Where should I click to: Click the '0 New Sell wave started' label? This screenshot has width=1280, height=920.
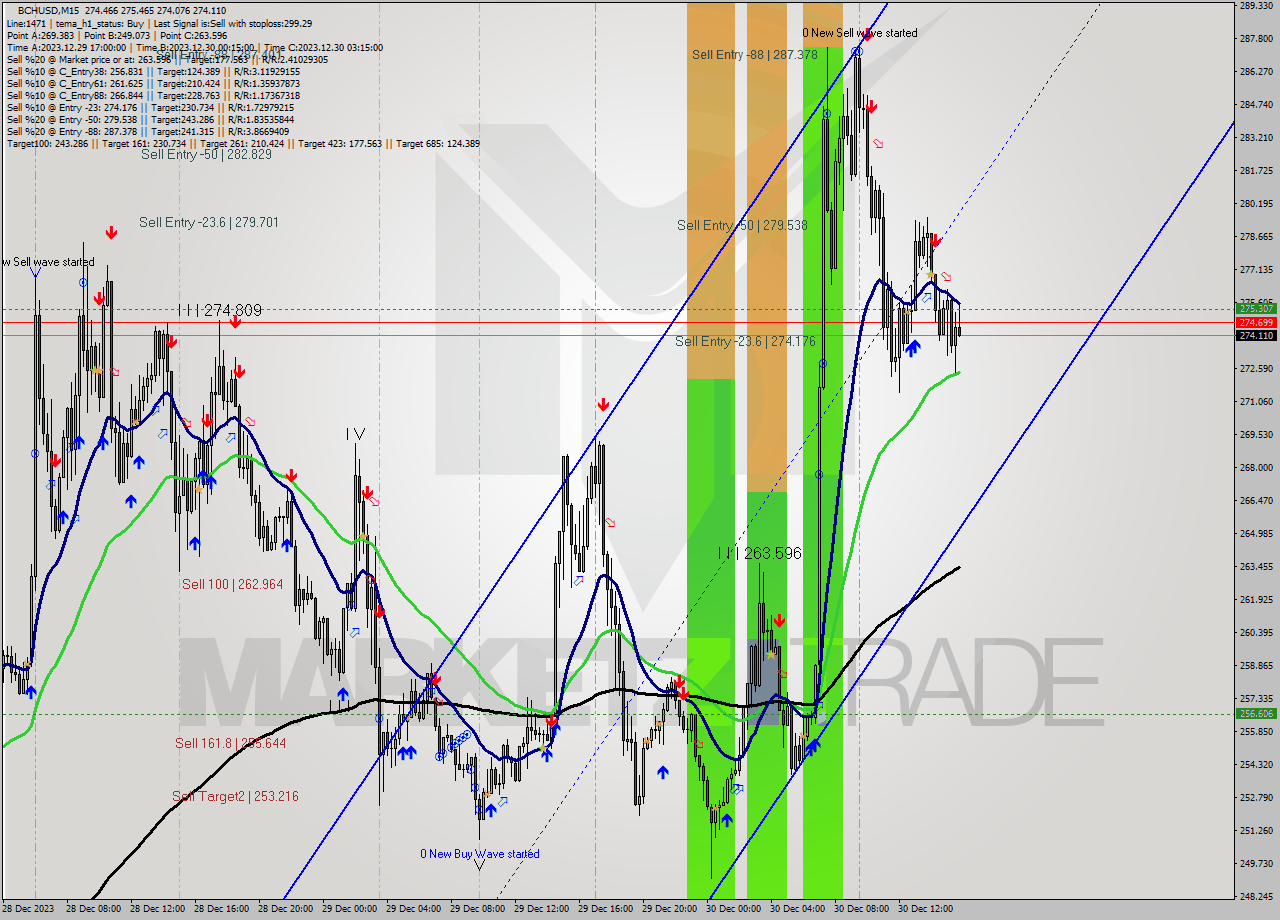pyautogui.click(x=860, y=33)
